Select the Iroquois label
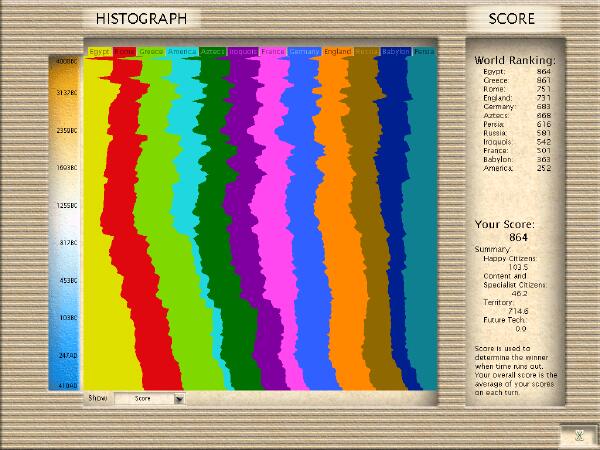This screenshot has height=450, width=600. [243, 51]
